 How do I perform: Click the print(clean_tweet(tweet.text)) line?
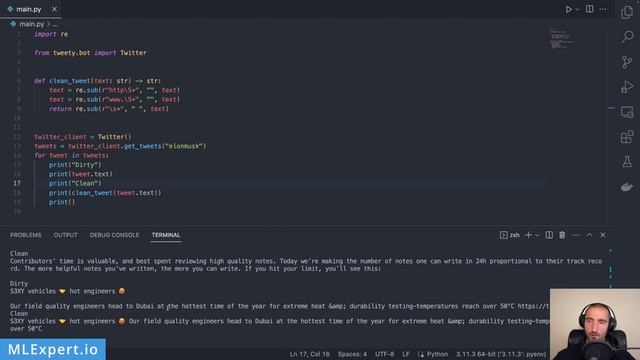click(105, 193)
